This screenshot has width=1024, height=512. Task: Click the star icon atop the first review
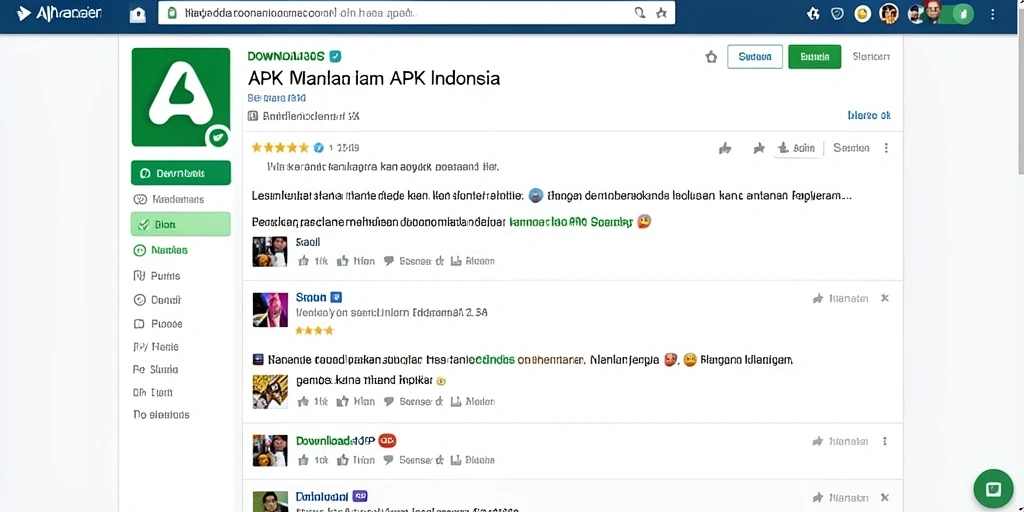(x=759, y=148)
